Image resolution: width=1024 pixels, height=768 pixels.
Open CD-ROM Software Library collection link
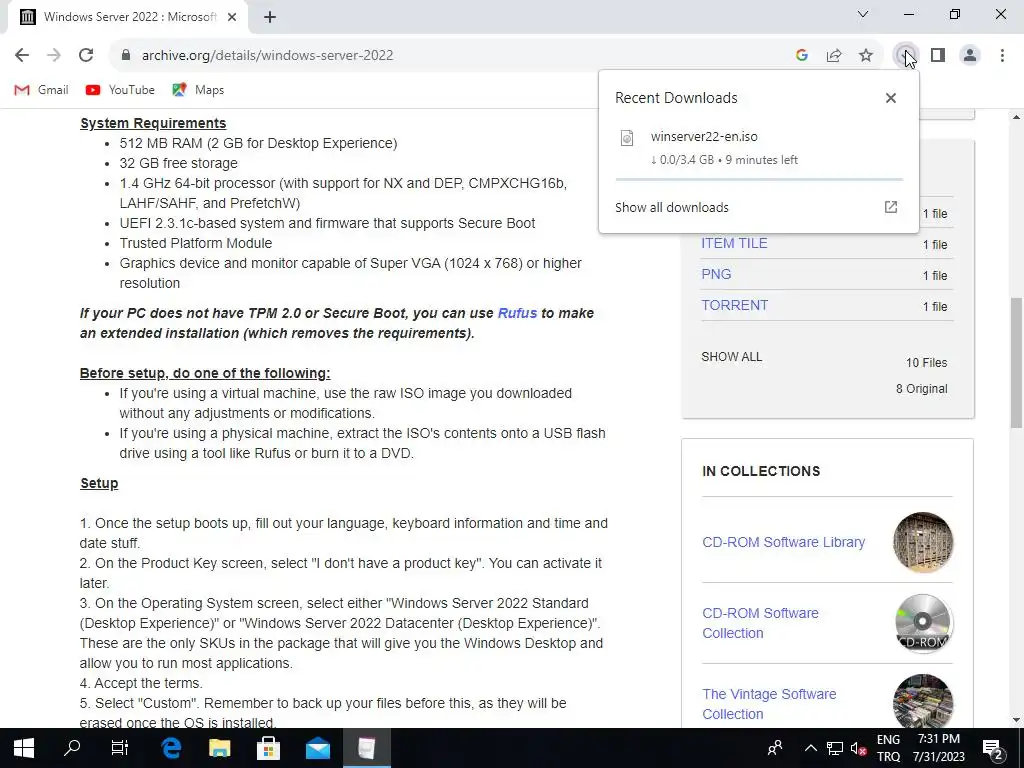tap(784, 542)
